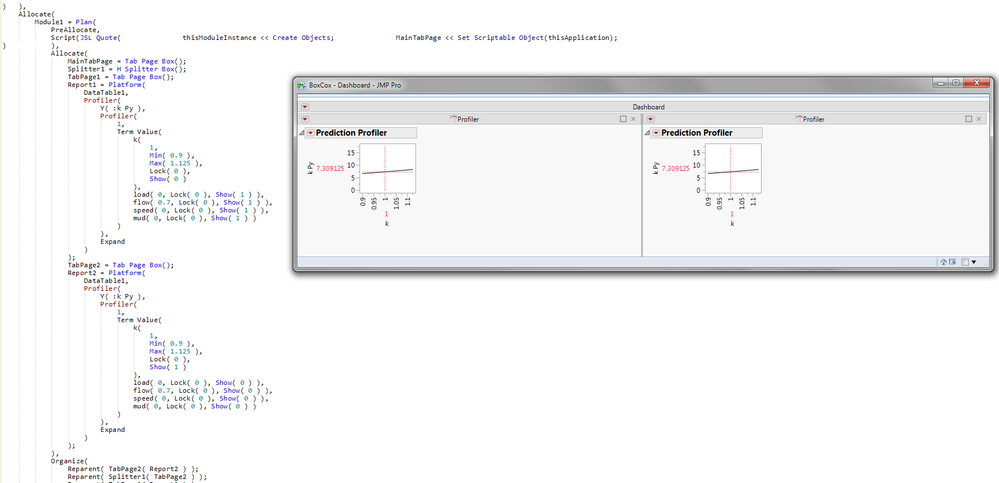Click the Dashboard title bar label
The image size is (999, 483).
(x=649, y=107)
